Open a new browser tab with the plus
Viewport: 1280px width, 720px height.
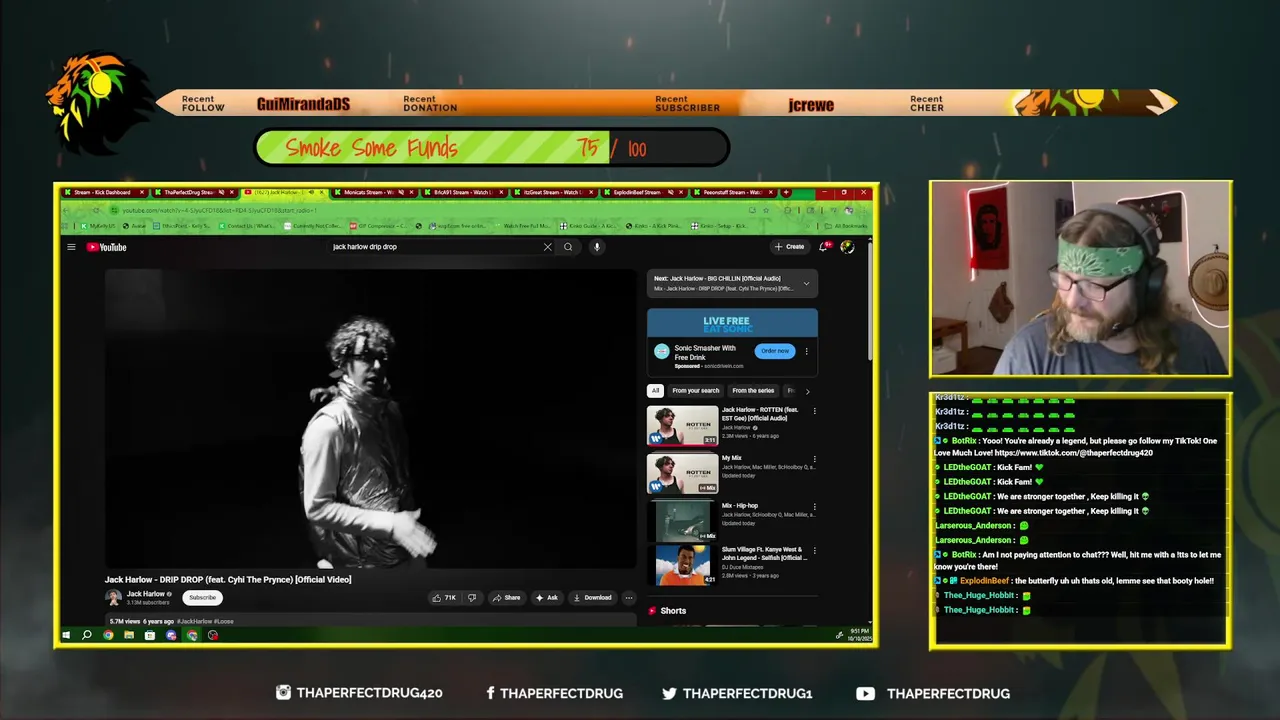[786, 192]
